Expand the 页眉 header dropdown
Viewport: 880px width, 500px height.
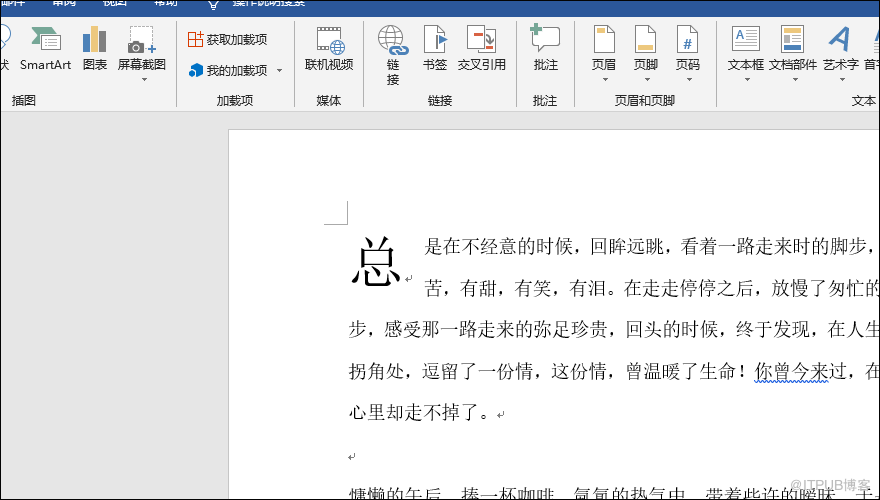tap(603, 78)
